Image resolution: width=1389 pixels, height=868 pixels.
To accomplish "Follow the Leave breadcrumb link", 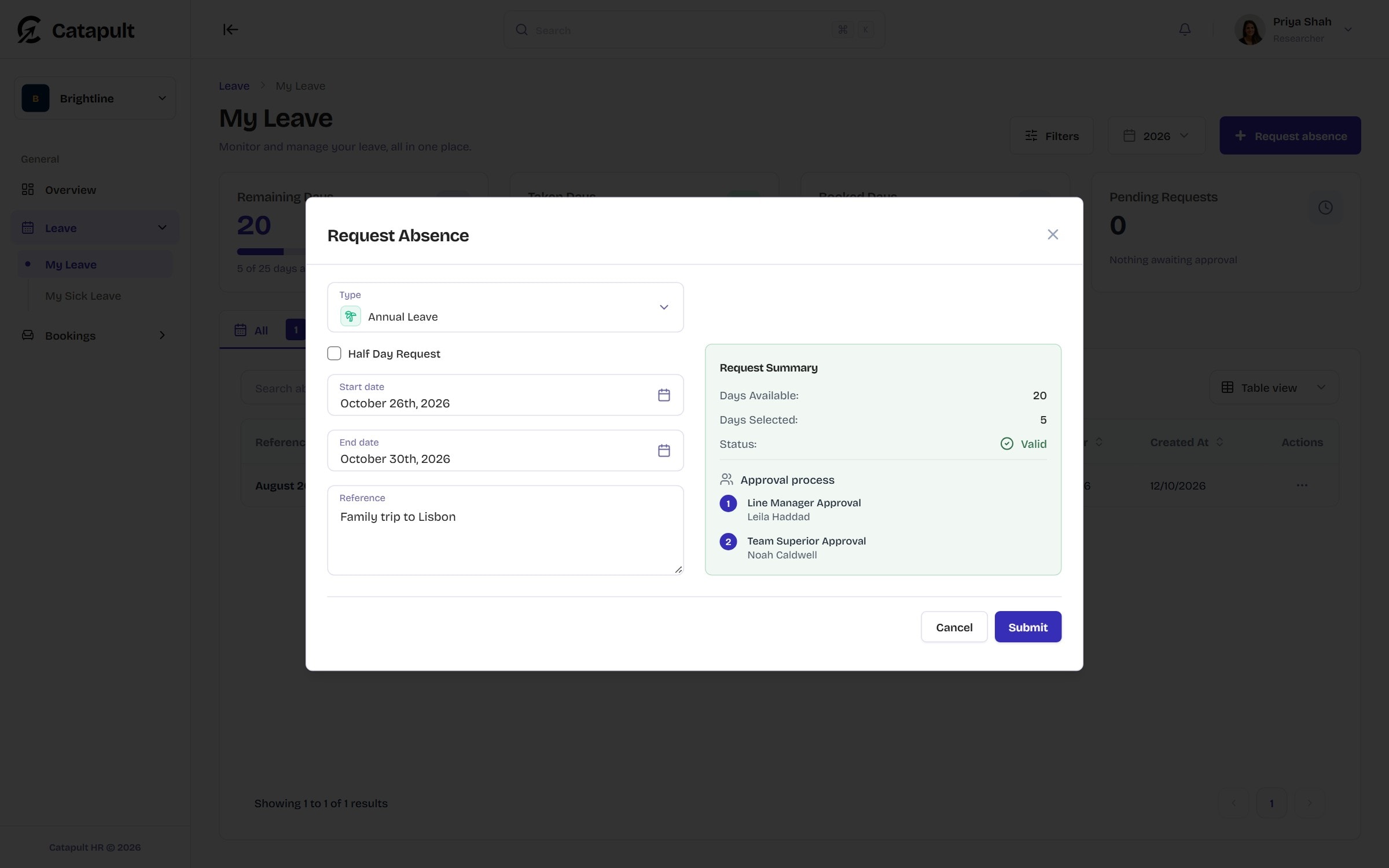I will pyautogui.click(x=234, y=86).
